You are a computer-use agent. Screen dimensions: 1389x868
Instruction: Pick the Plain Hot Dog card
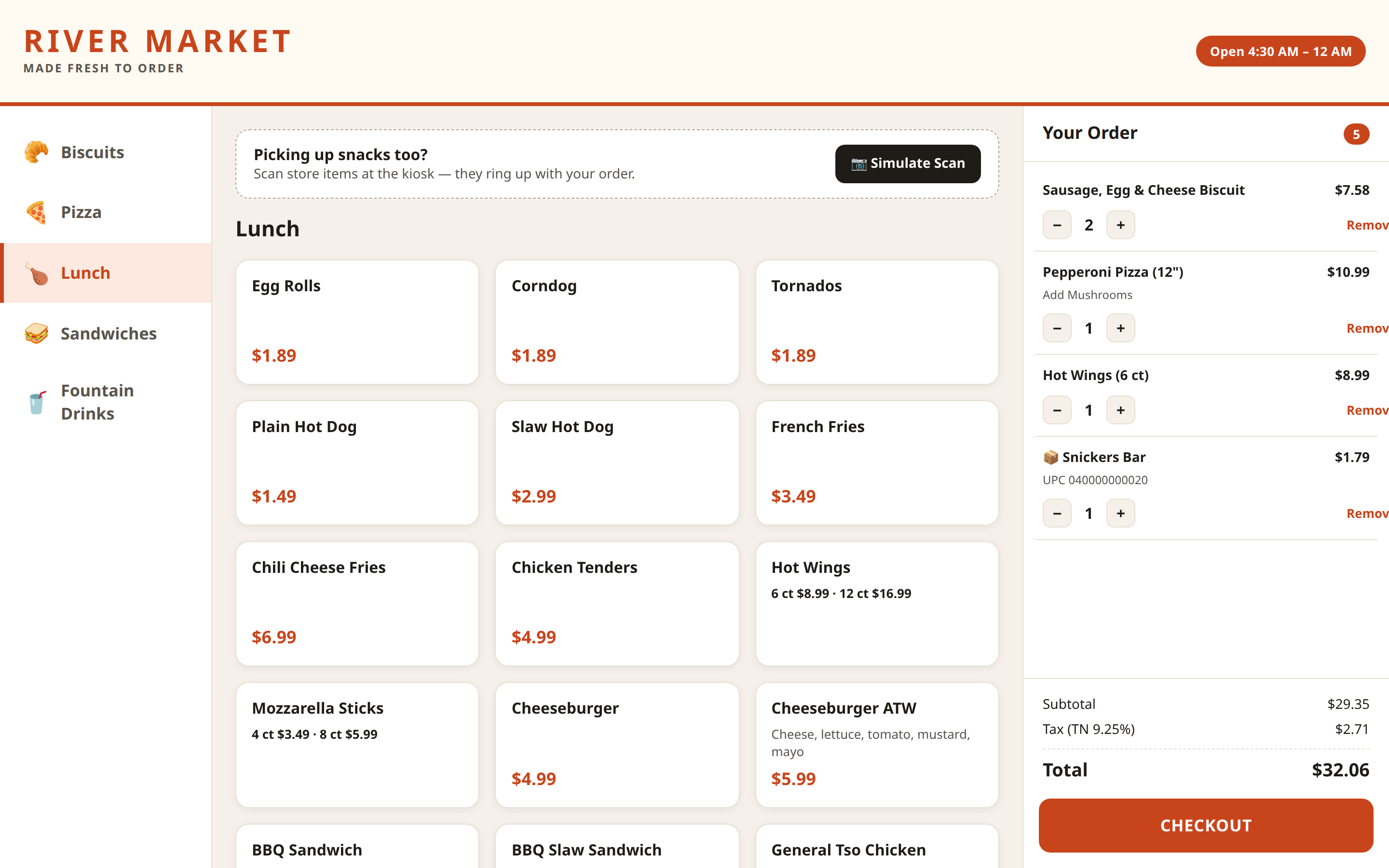point(357,463)
